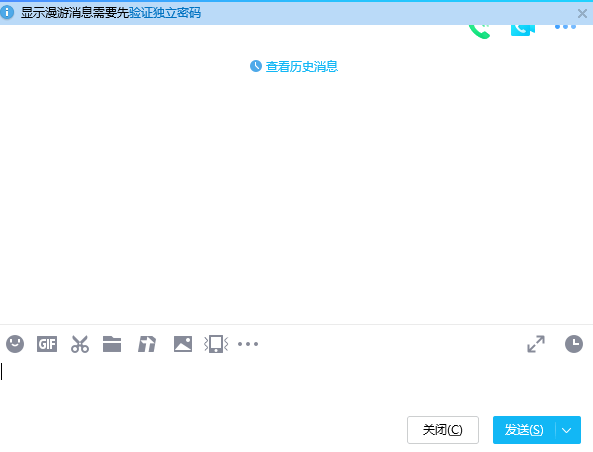This screenshot has height=452, width=593.
Task: Open the emoji picker smiley icon
Action: tap(15, 344)
